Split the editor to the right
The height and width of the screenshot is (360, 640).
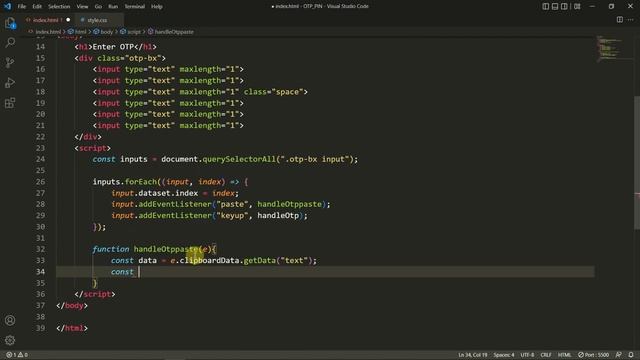pyautogui.click(x=620, y=20)
